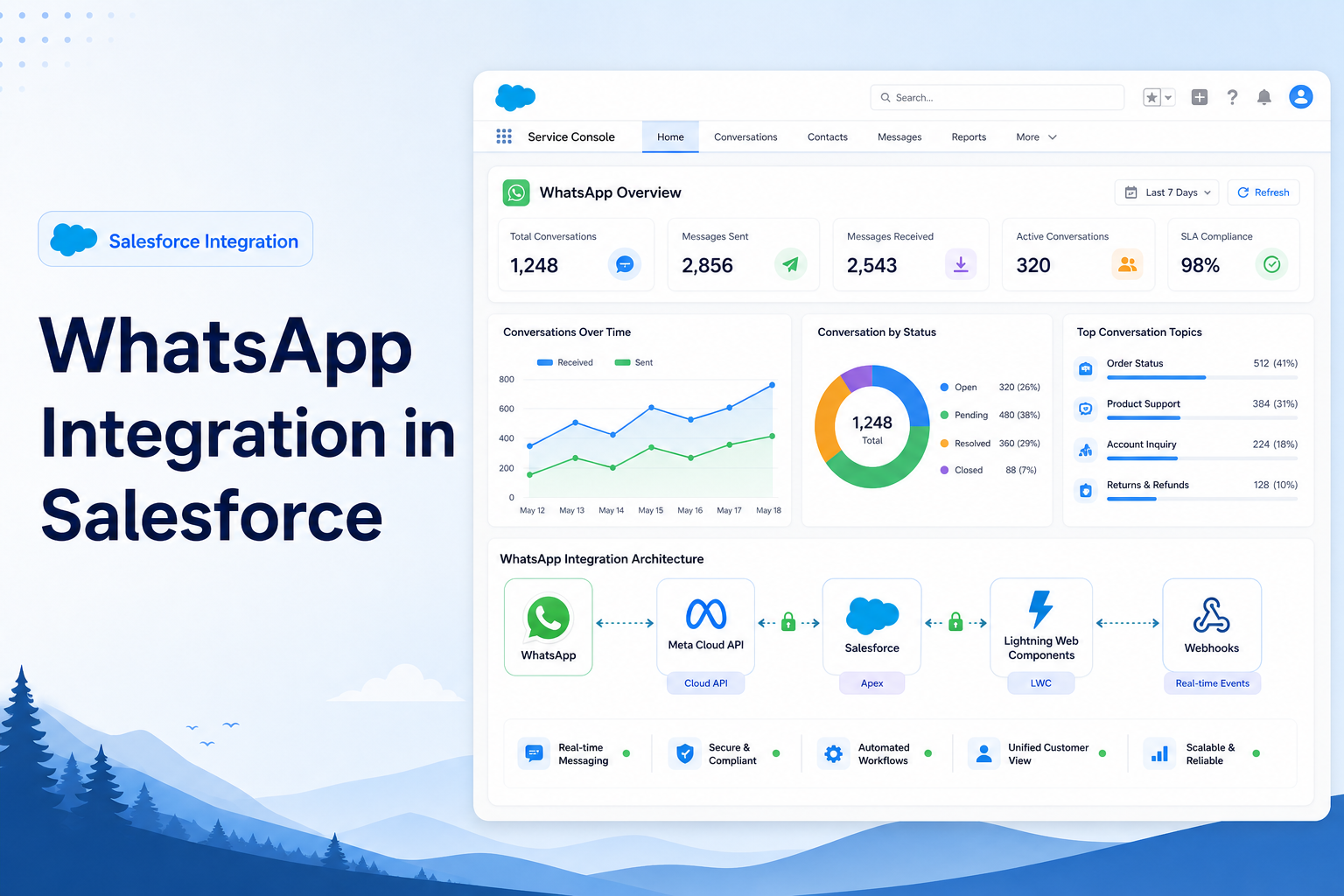Viewport: 1344px width, 896px height.
Task: Click the Salesforce cloud logo in header
Action: click(515, 97)
